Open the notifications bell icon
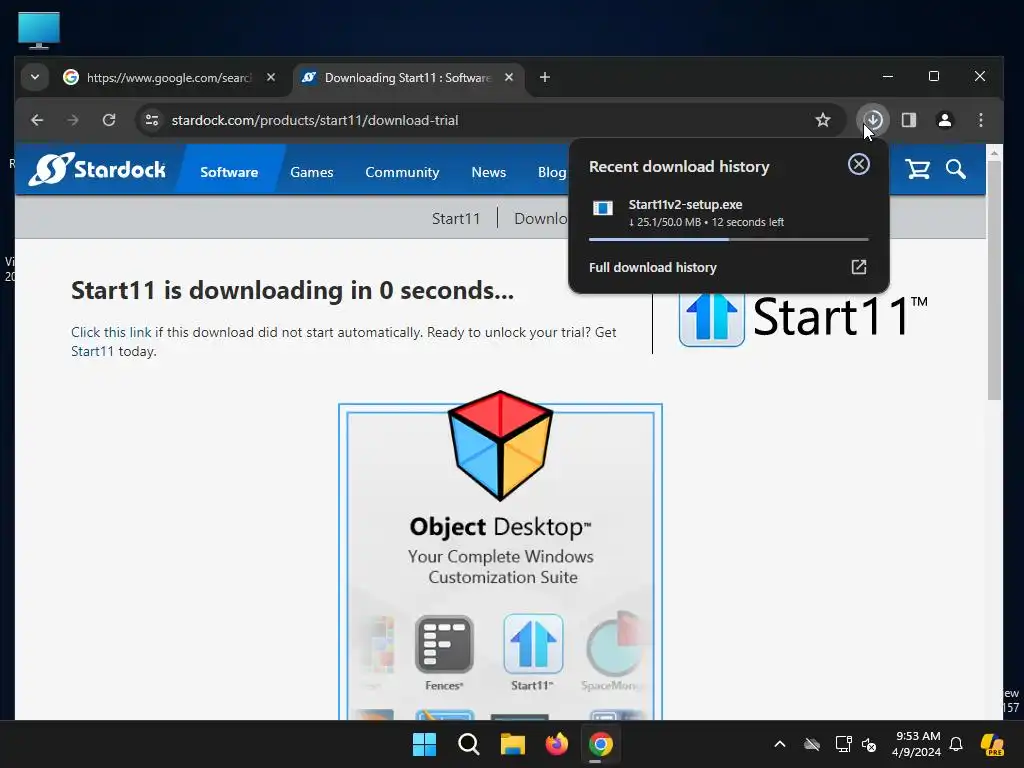1024x768 pixels. 956,744
